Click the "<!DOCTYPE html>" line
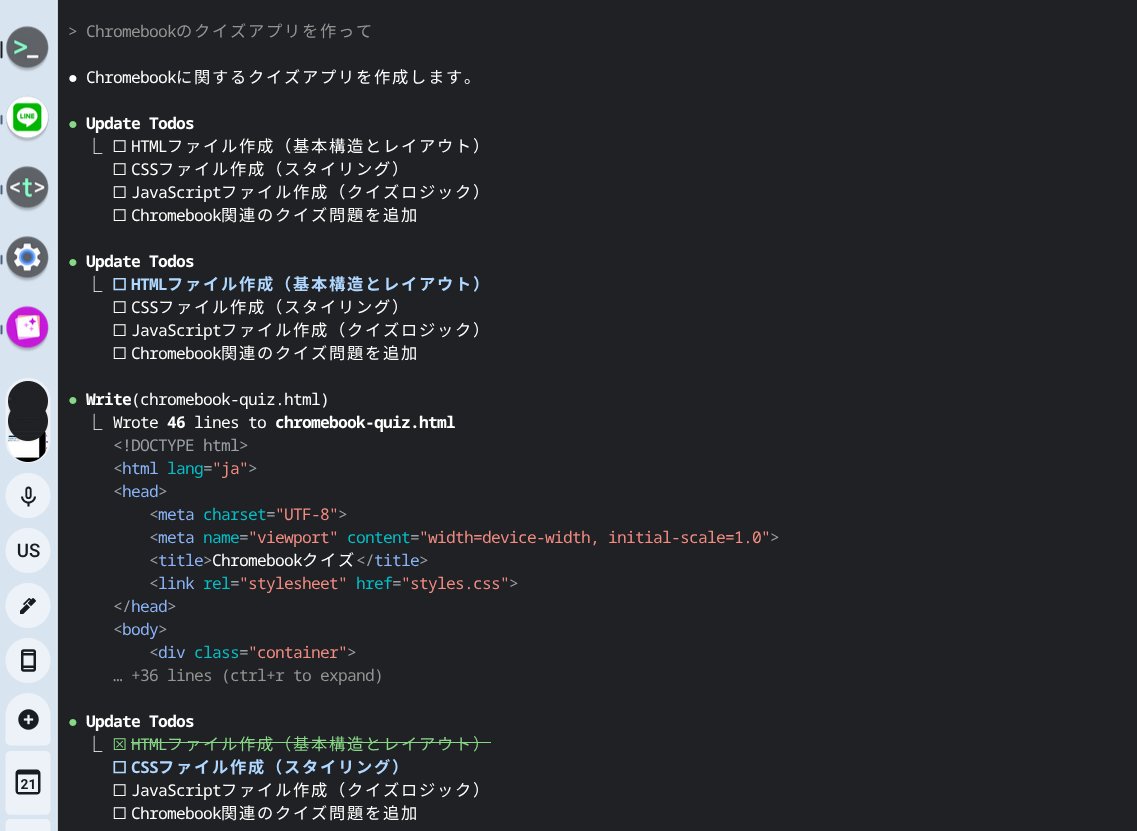 coord(181,445)
